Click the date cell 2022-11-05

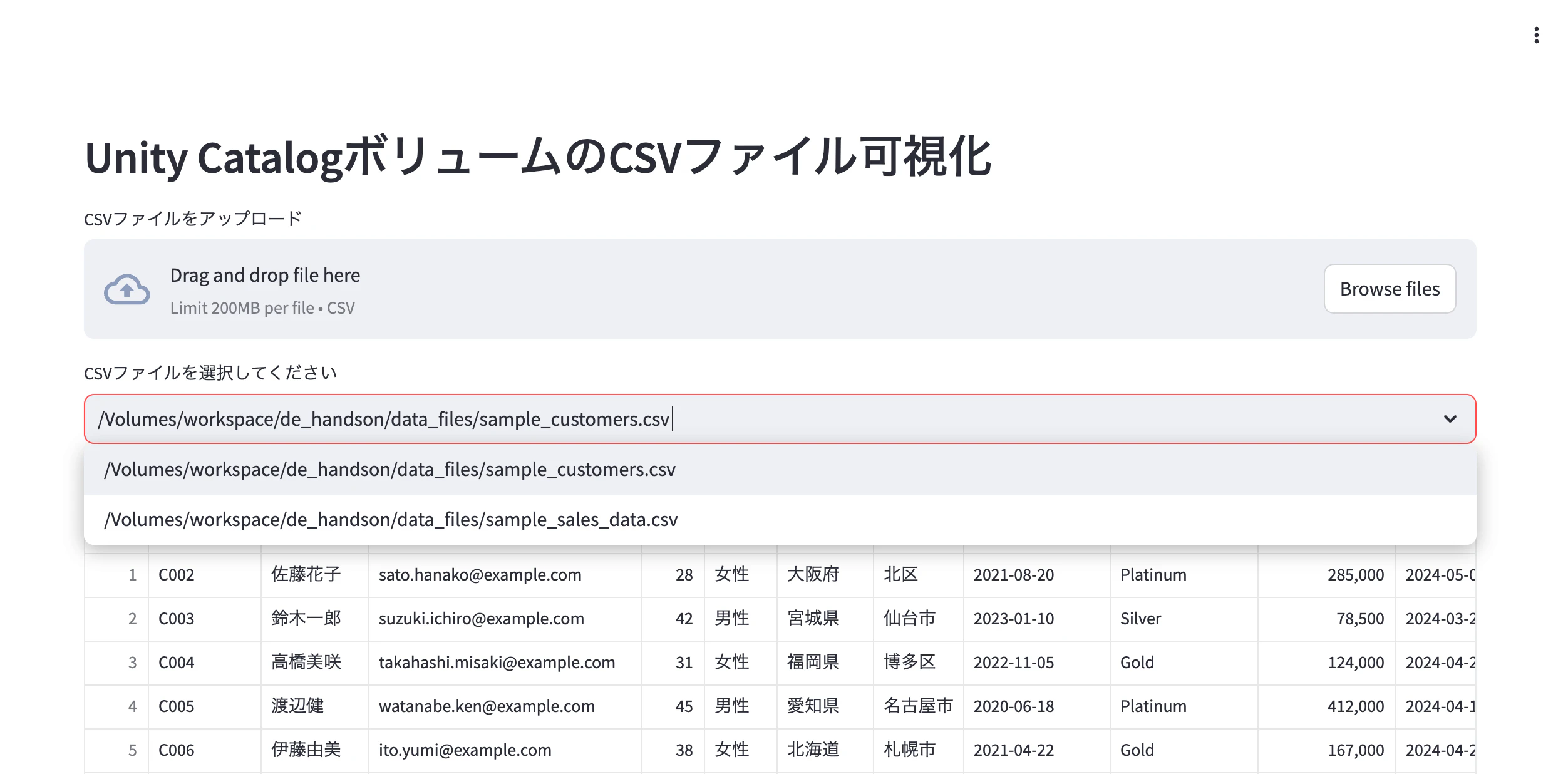click(x=1037, y=663)
